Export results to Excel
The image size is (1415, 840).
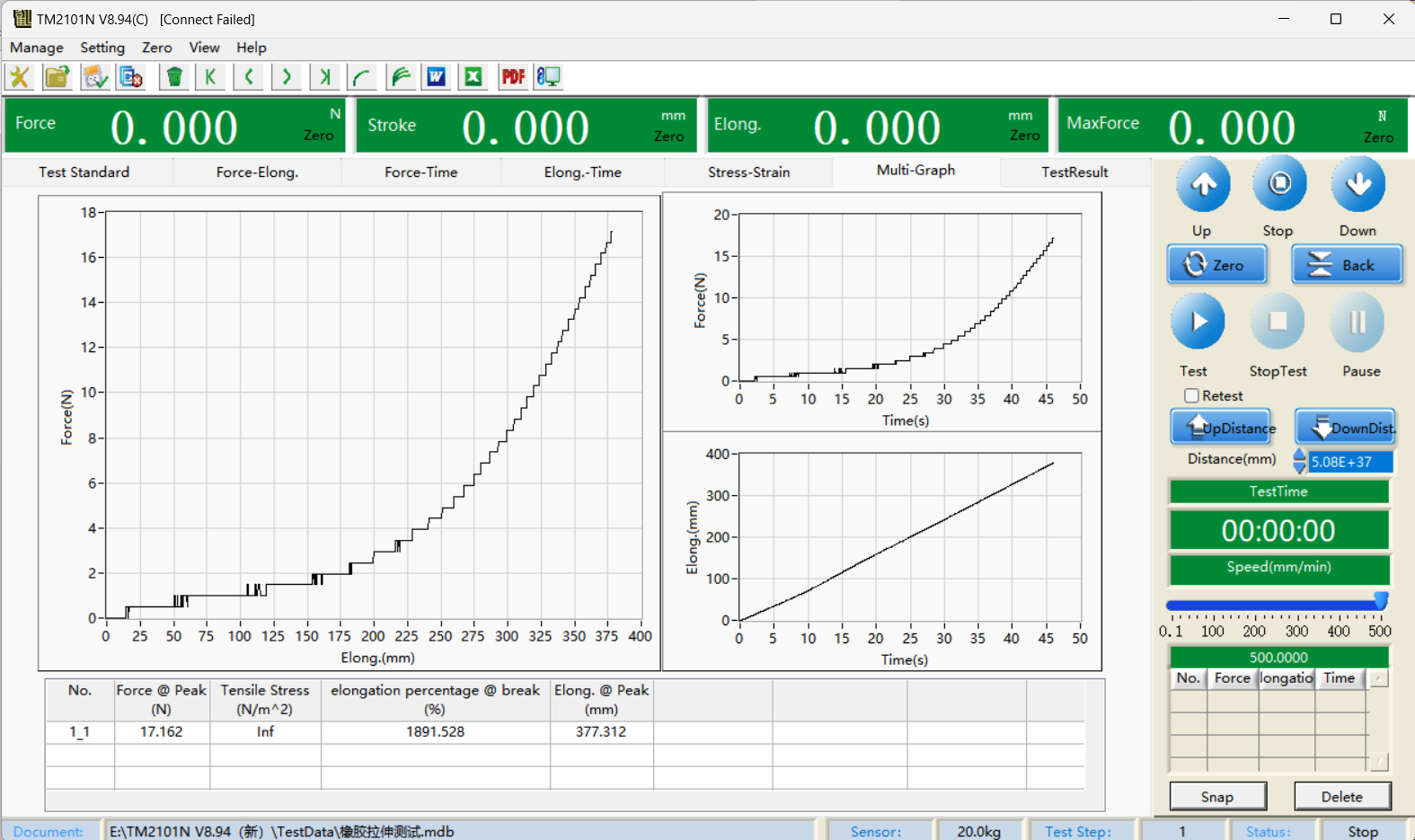point(473,77)
